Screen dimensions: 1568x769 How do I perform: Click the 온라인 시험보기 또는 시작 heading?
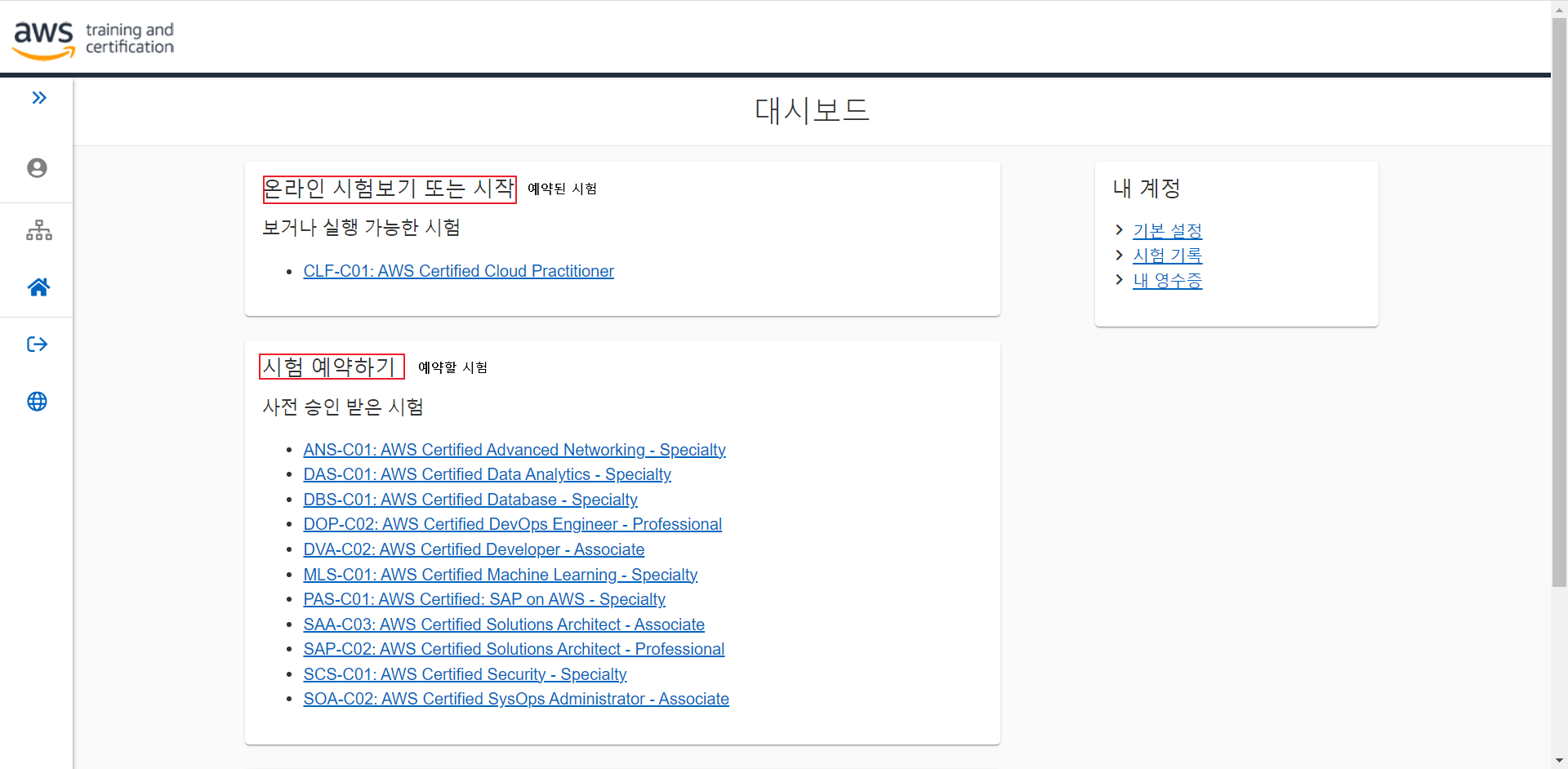390,189
